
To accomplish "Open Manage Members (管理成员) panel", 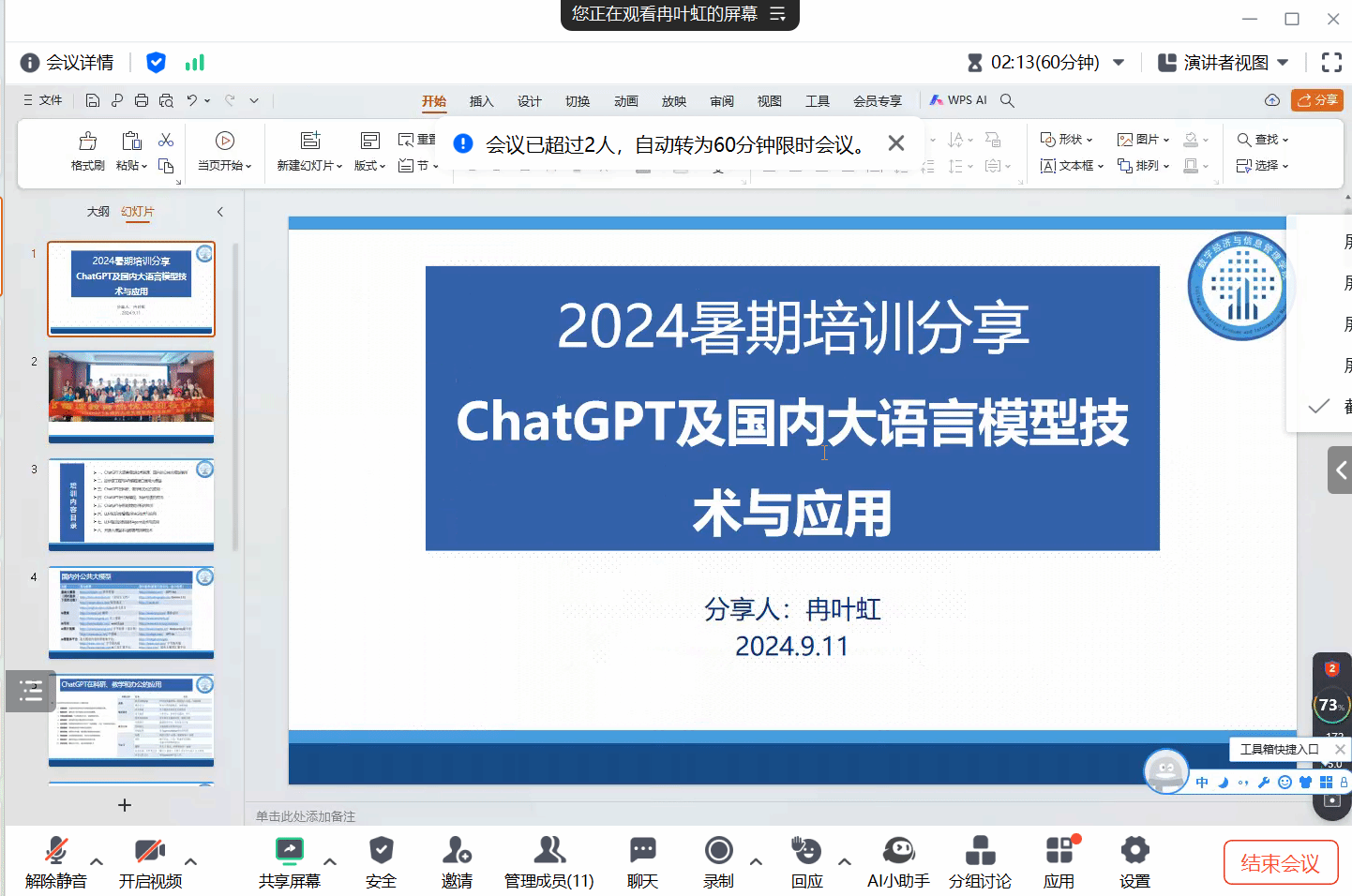I will click(549, 851).
